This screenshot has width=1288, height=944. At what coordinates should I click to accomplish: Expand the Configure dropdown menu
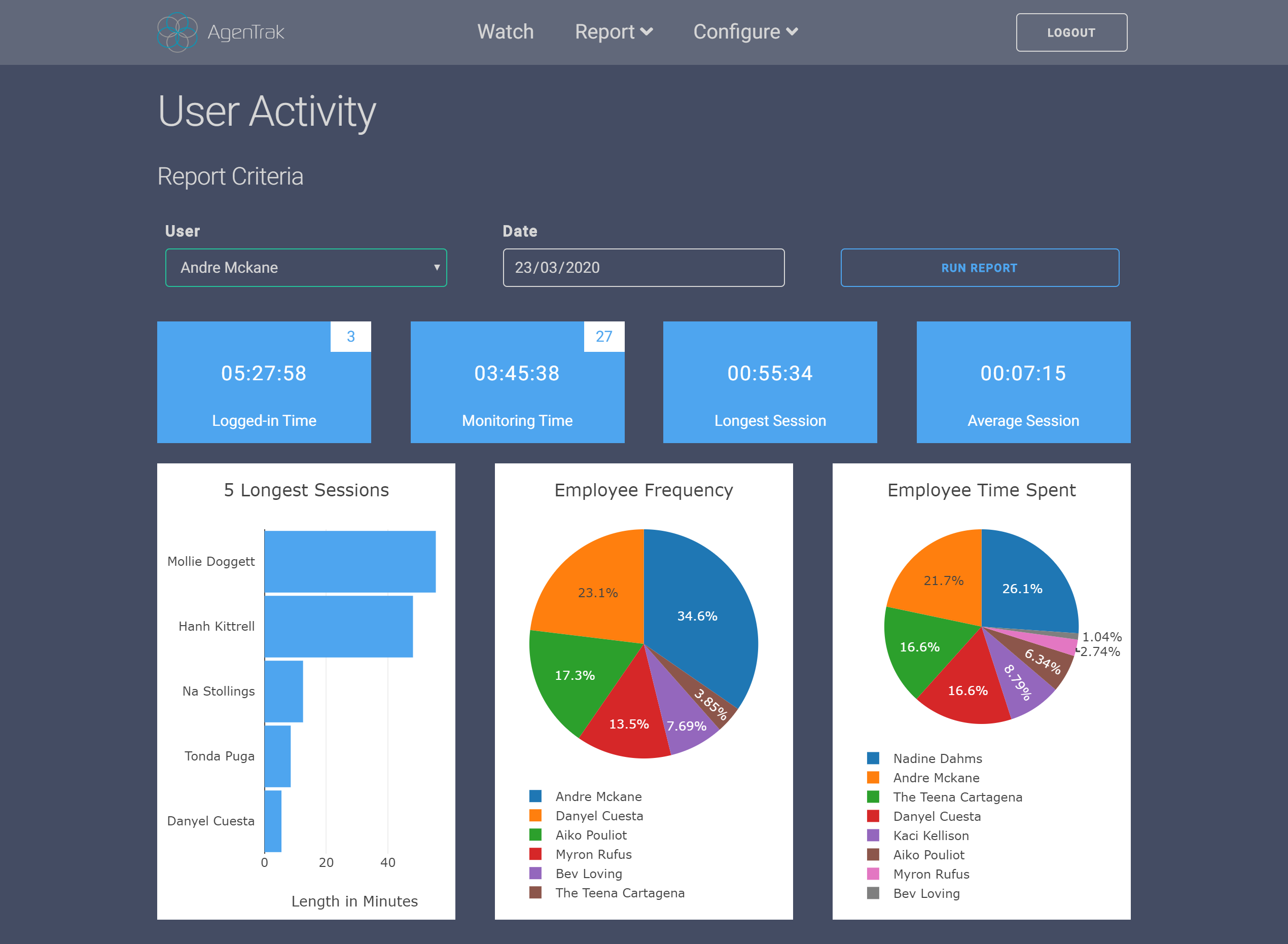coord(745,32)
